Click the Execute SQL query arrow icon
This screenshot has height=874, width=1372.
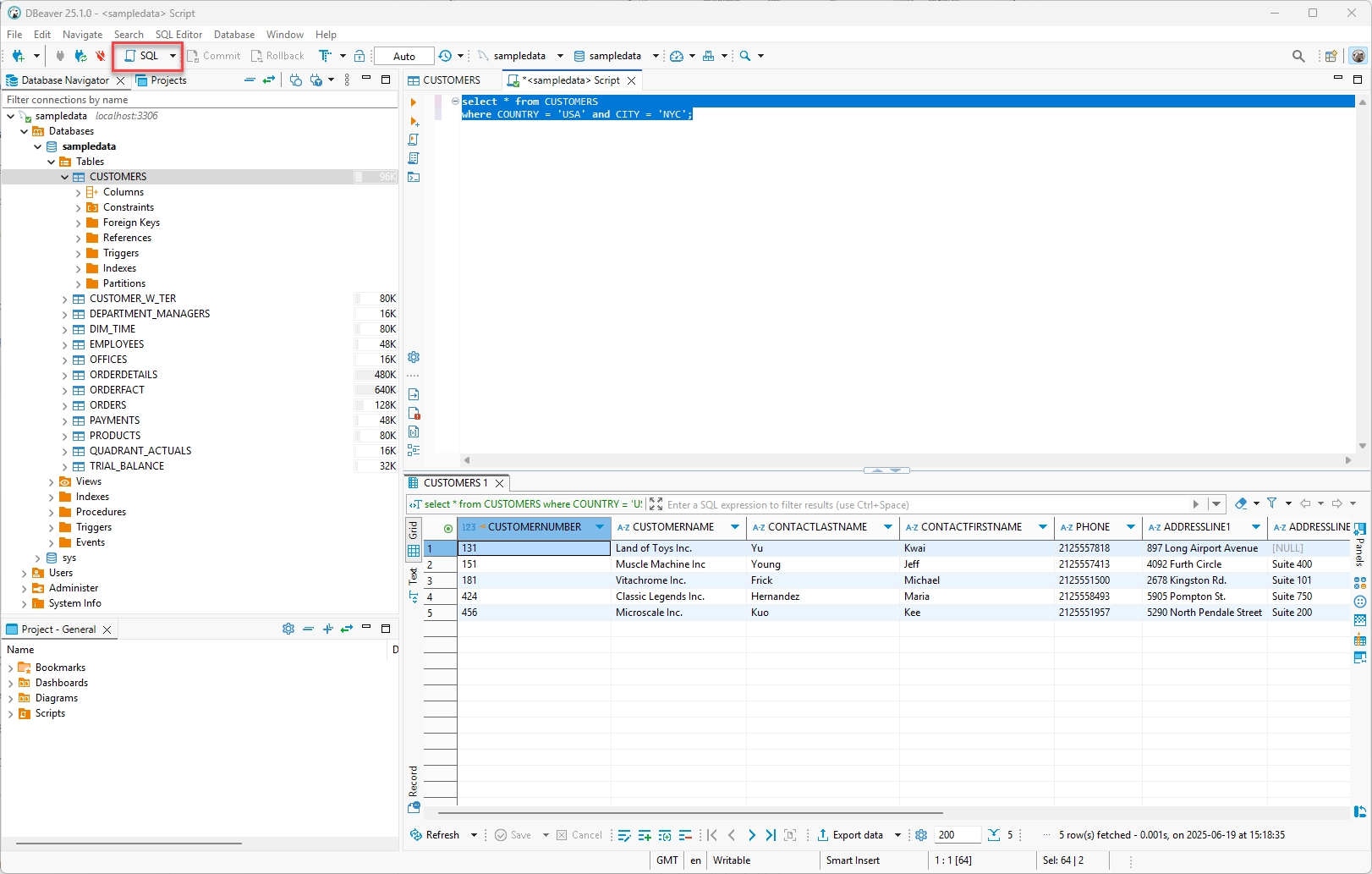414,102
